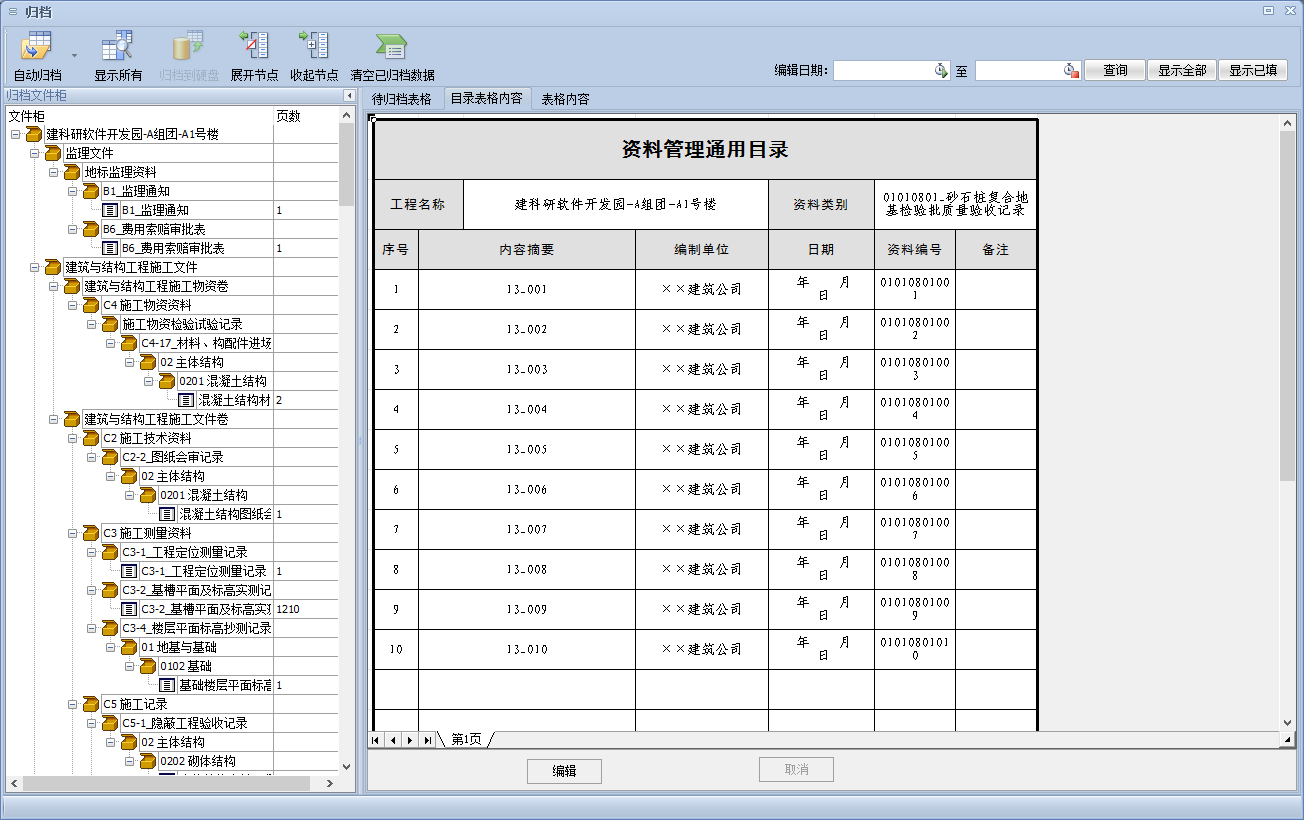
Task: Go to previous sheet using navigation arrow
Action: coord(393,740)
